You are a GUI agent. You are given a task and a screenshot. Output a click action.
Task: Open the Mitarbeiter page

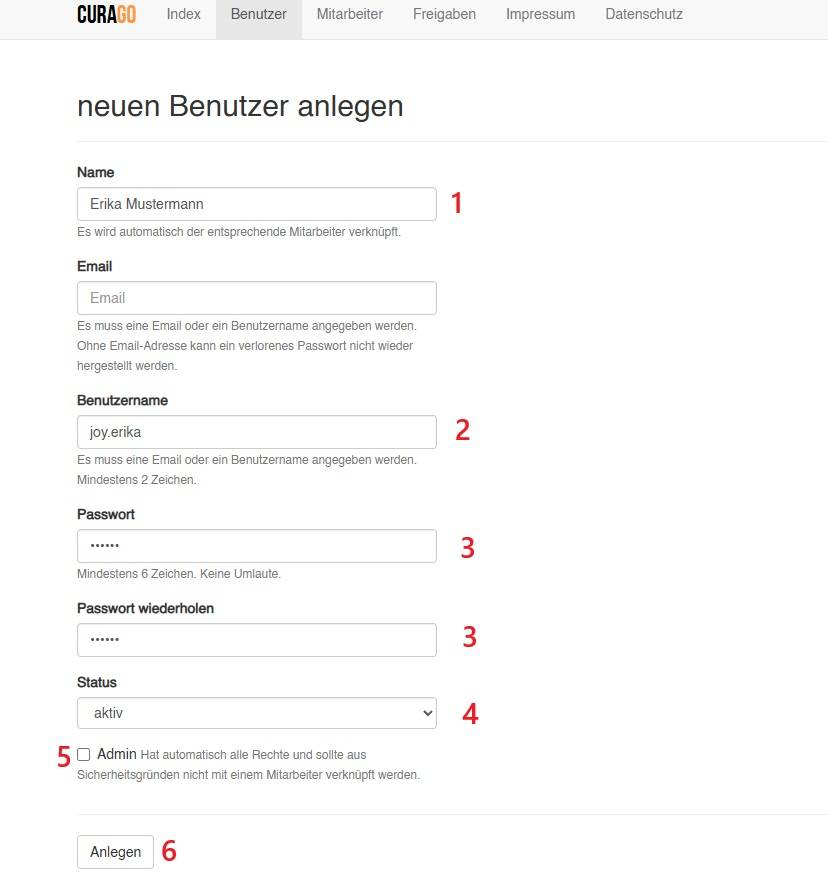349,15
